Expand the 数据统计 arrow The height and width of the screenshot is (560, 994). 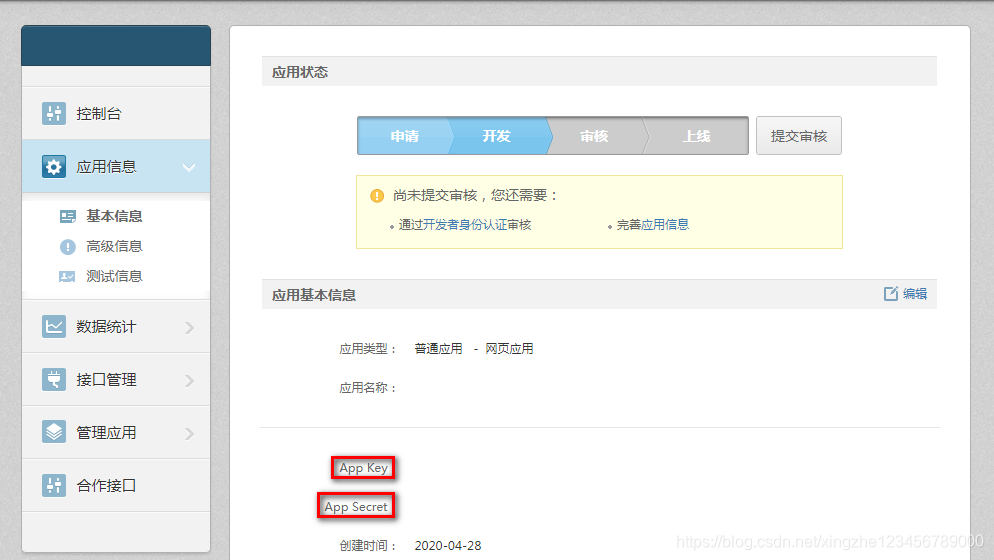[190, 327]
